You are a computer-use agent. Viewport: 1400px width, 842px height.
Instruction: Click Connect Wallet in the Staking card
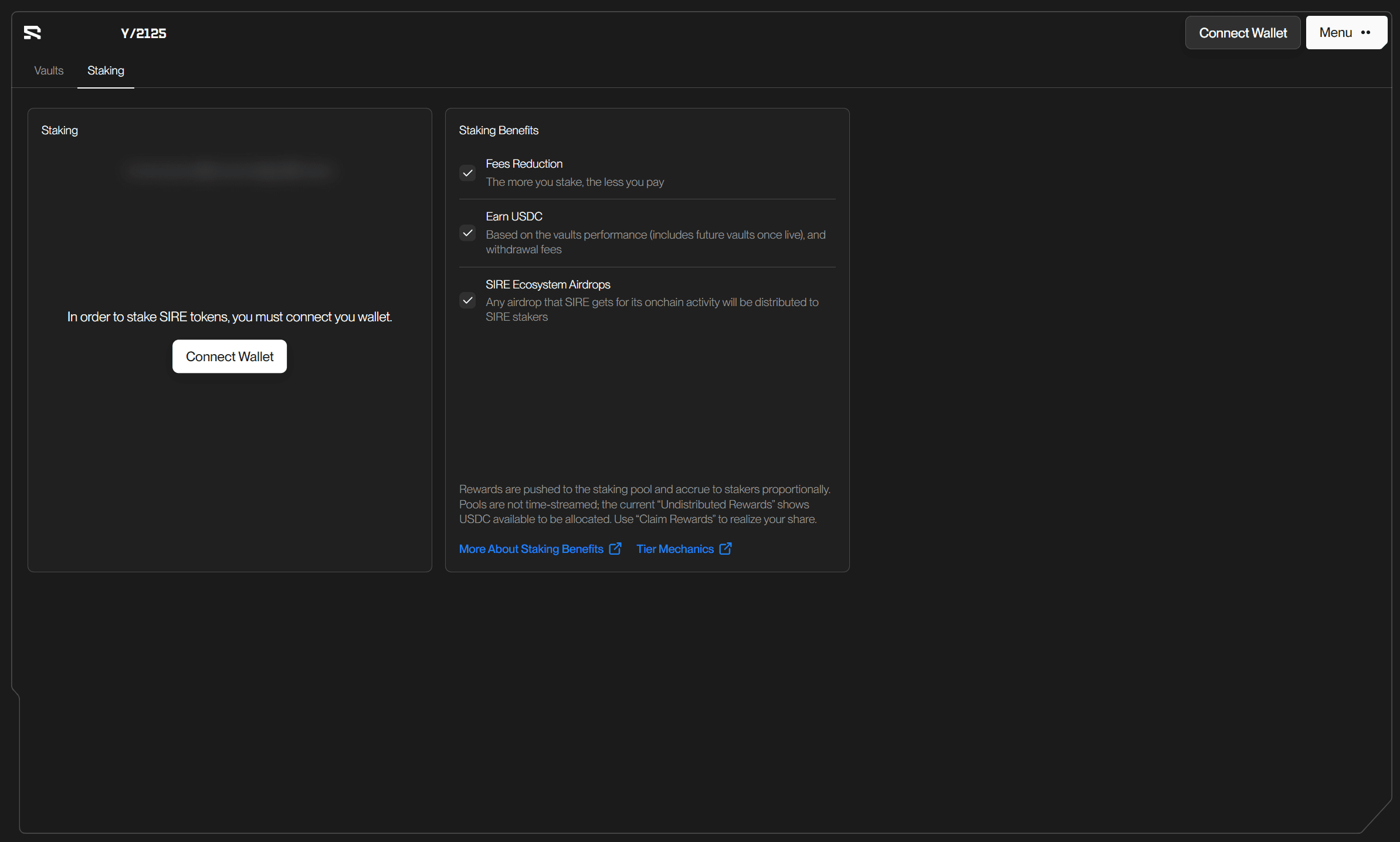(x=229, y=357)
